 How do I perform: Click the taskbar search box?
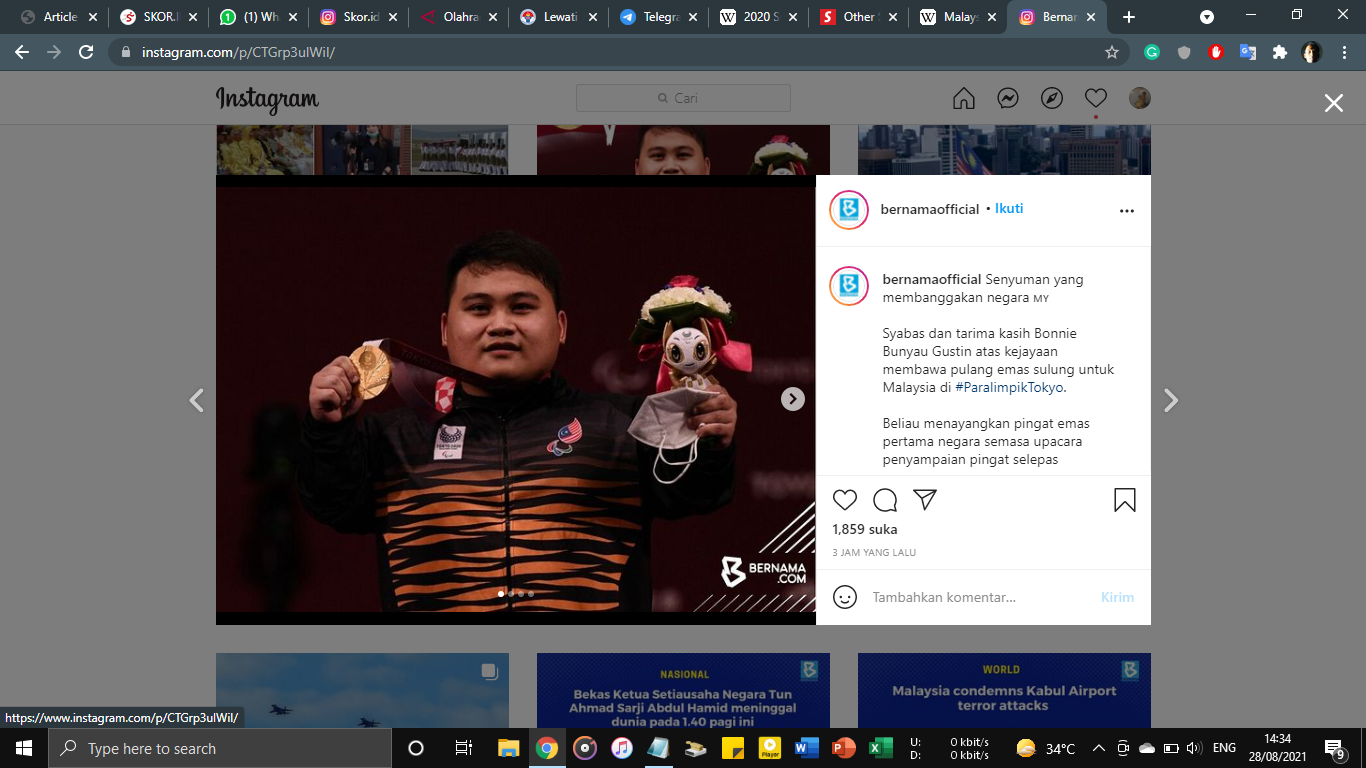(x=219, y=748)
